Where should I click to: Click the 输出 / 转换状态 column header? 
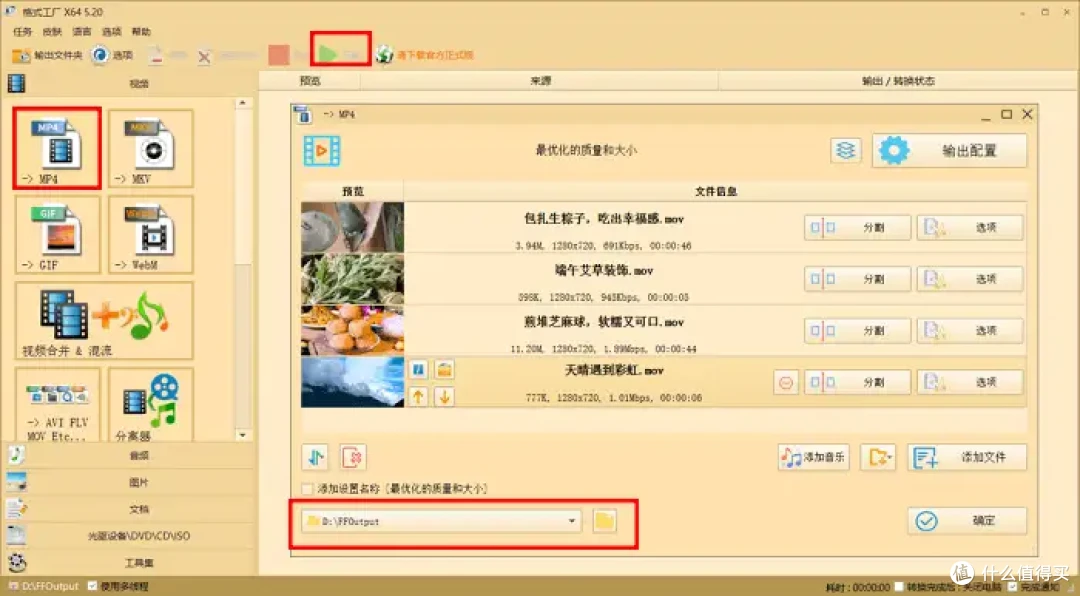click(x=898, y=81)
